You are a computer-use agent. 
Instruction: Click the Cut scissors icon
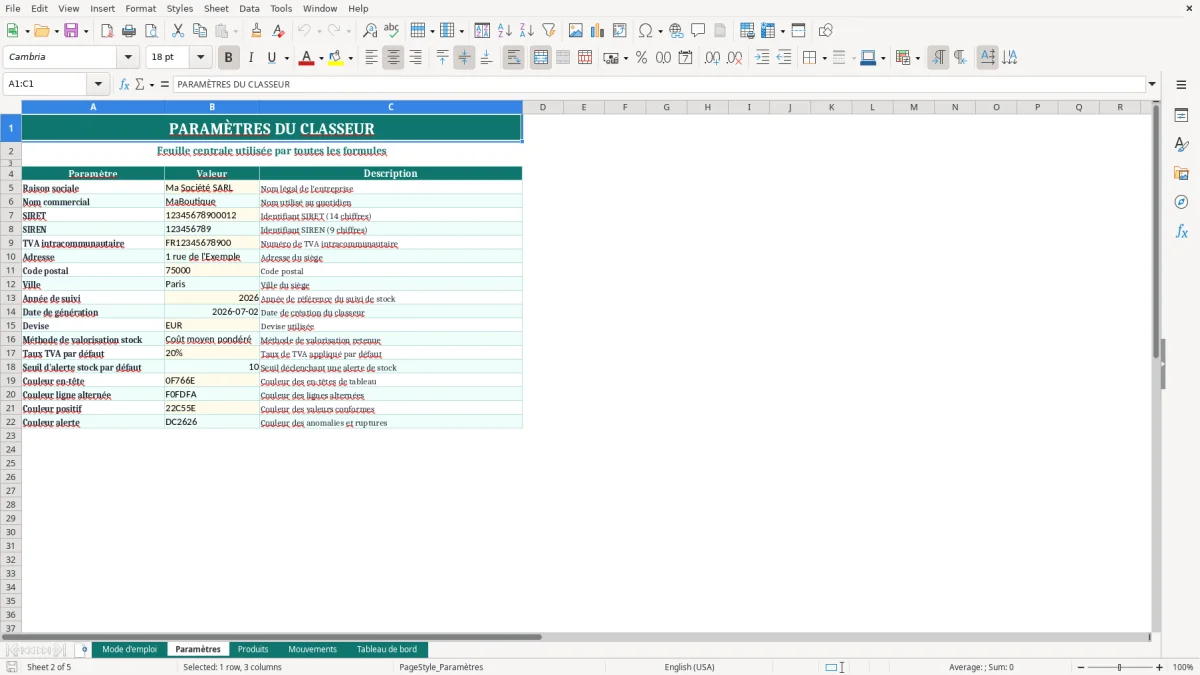(x=178, y=31)
